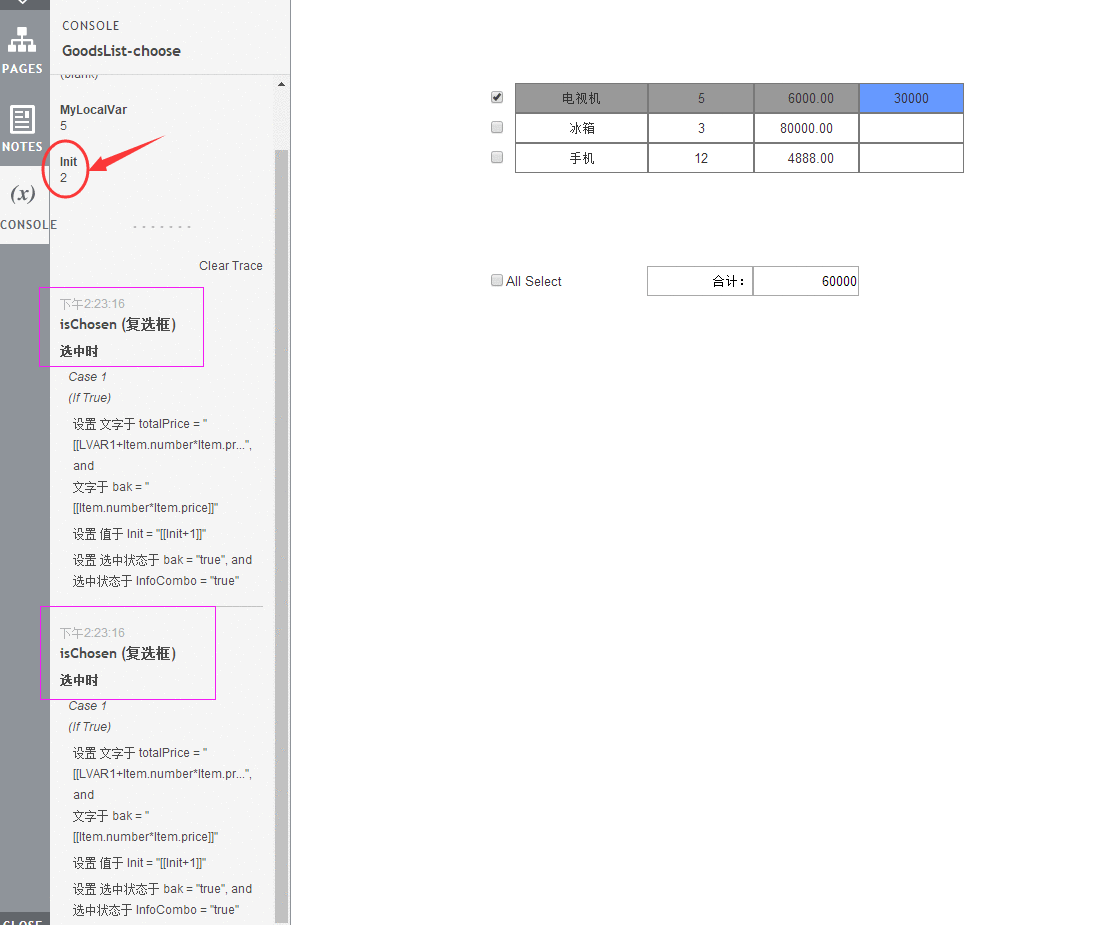Viewport: 1108px width, 925px height.
Task: Click the total value field 60000
Action: click(x=806, y=281)
